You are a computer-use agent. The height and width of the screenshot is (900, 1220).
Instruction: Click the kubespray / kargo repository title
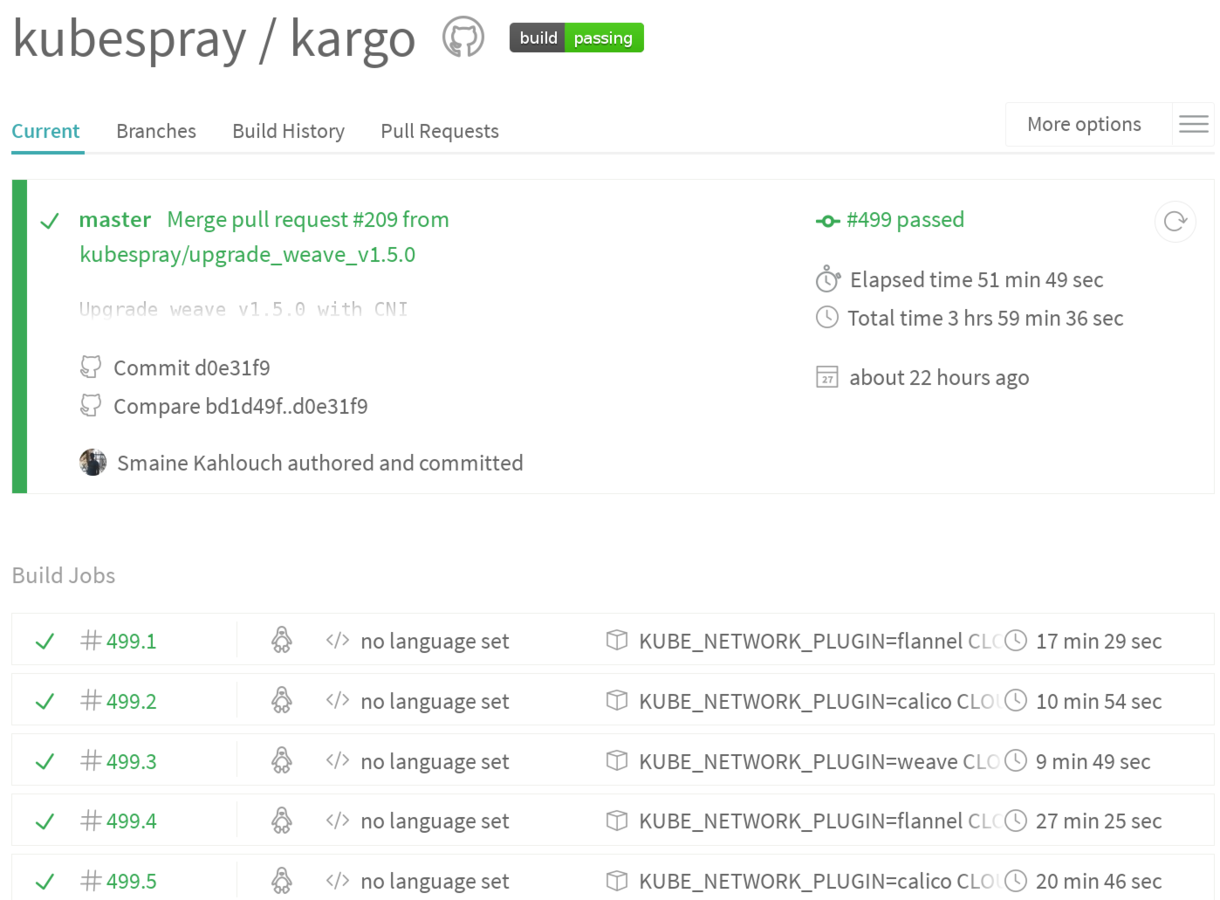click(214, 38)
